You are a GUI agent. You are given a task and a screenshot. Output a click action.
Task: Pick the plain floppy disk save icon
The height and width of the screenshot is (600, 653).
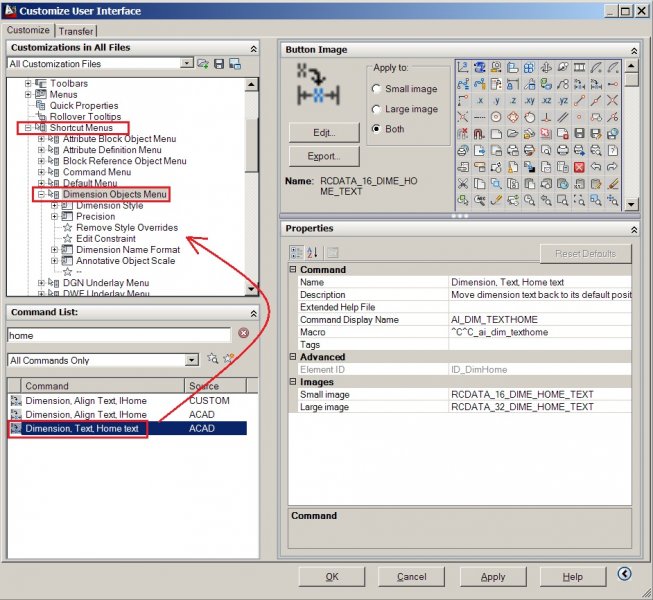[x=579, y=134]
